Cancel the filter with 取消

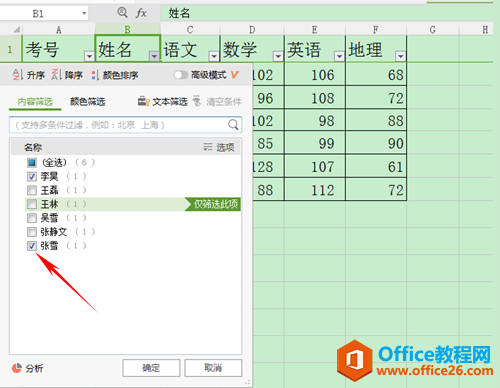[x=213, y=368]
